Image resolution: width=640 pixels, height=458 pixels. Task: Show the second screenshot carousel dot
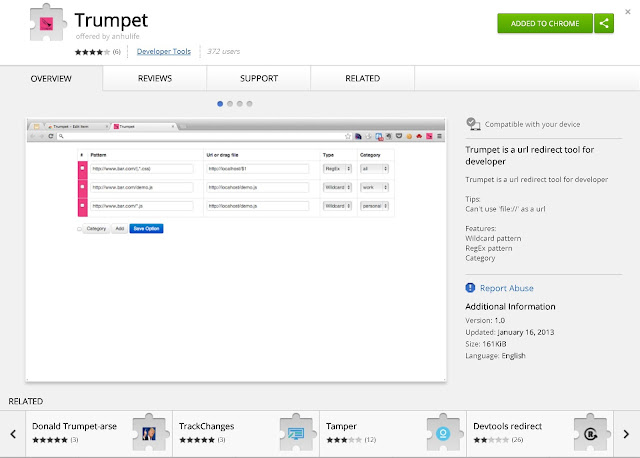[230, 104]
